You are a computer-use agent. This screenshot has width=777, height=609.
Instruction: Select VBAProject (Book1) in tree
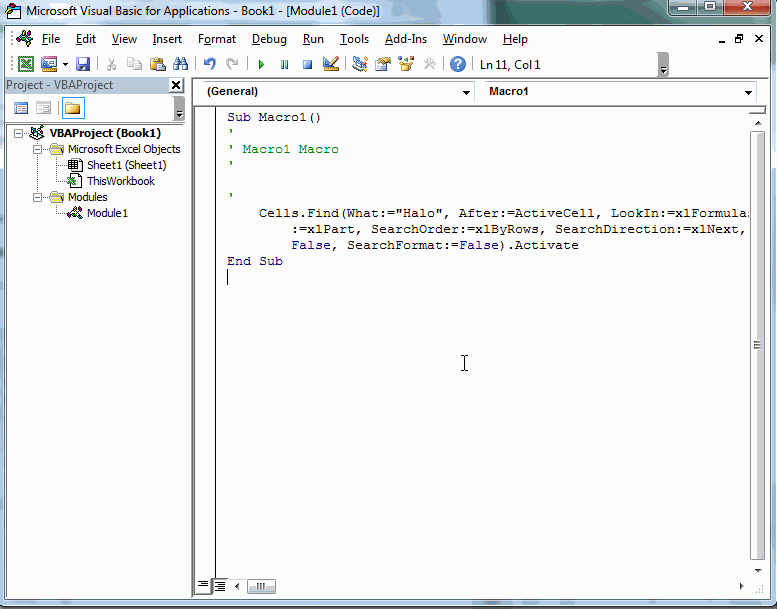pos(105,133)
